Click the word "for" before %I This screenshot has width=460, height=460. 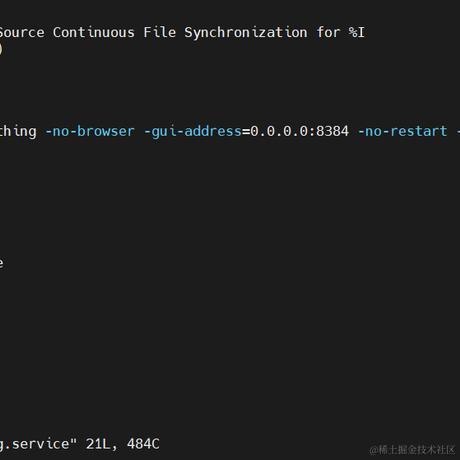[328, 33]
